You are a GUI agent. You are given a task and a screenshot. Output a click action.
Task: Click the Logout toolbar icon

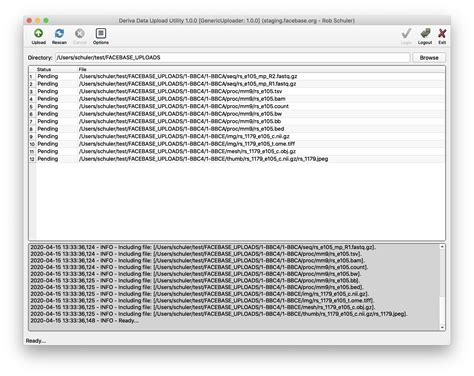click(x=425, y=36)
